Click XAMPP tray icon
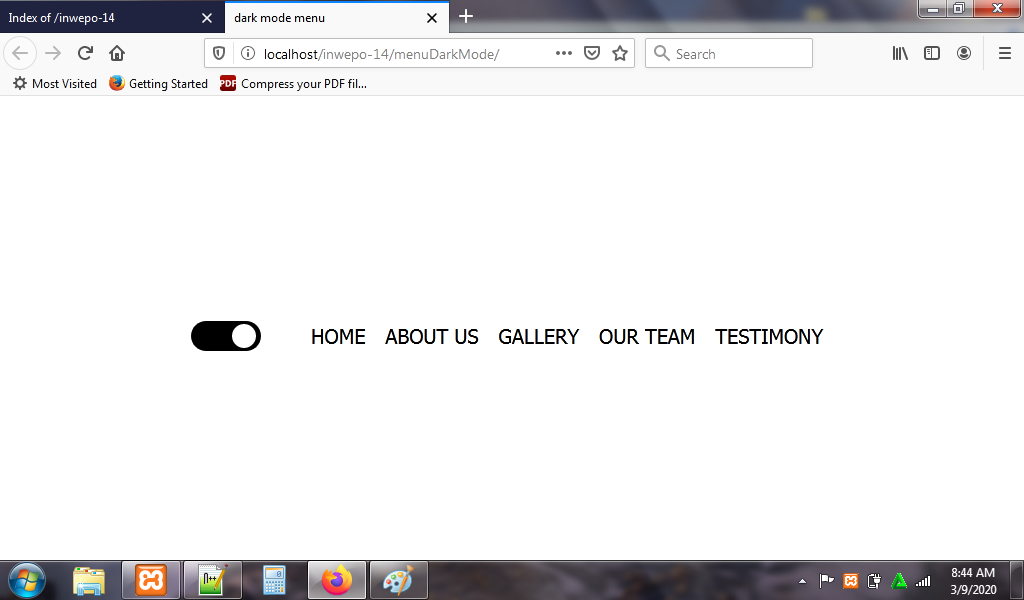1024x600 pixels. [x=850, y=580]
